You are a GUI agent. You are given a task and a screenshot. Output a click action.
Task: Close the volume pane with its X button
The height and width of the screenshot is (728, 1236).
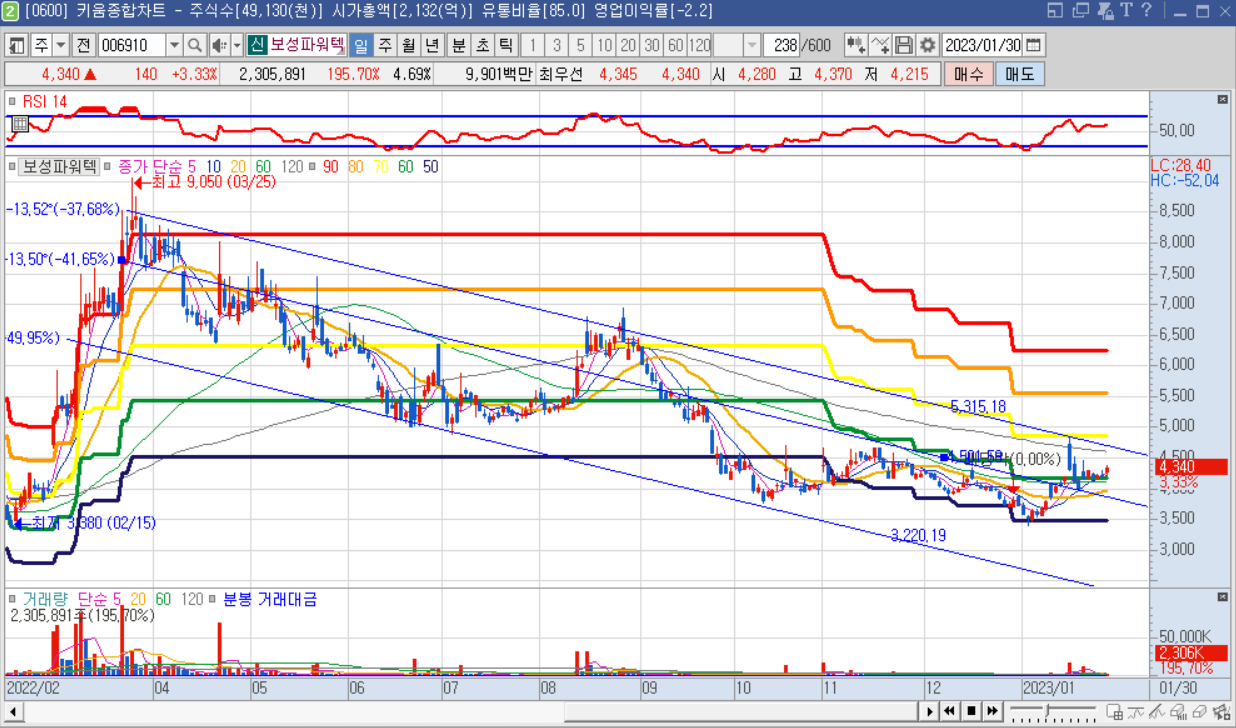click(x=1221, y=597)
